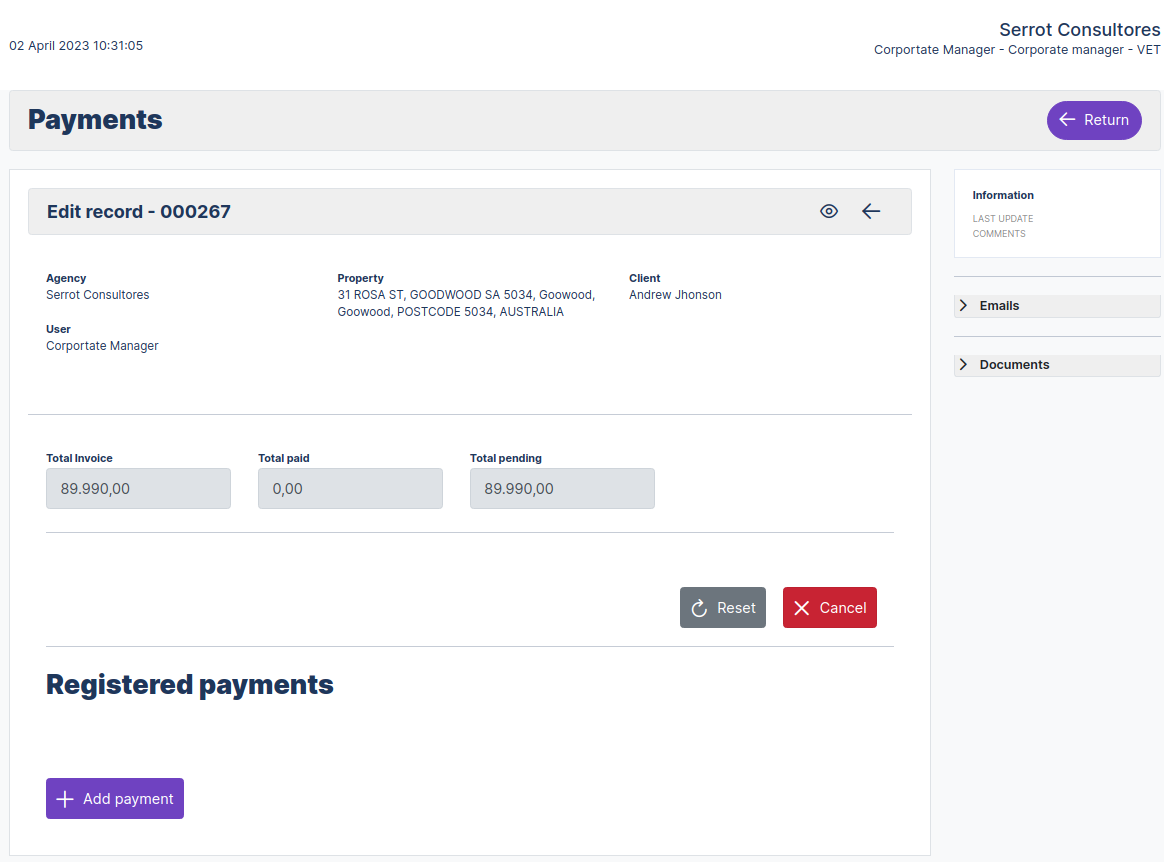1164x862 pixels.
Task: Select the client Andrew Jhonson link
Action: coord(675,294)
